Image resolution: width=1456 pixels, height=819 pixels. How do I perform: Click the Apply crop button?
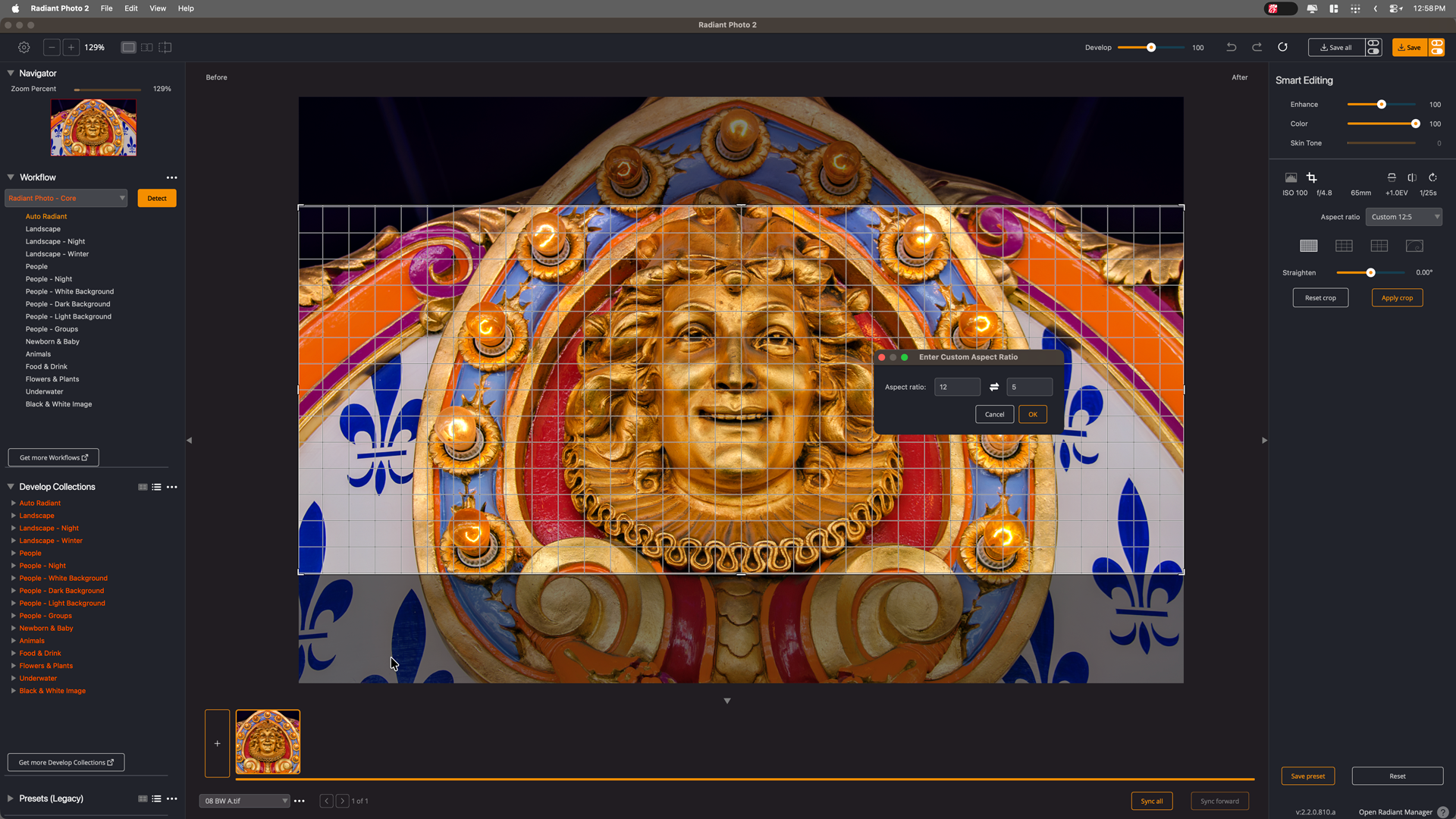[x=1397, y=298]
